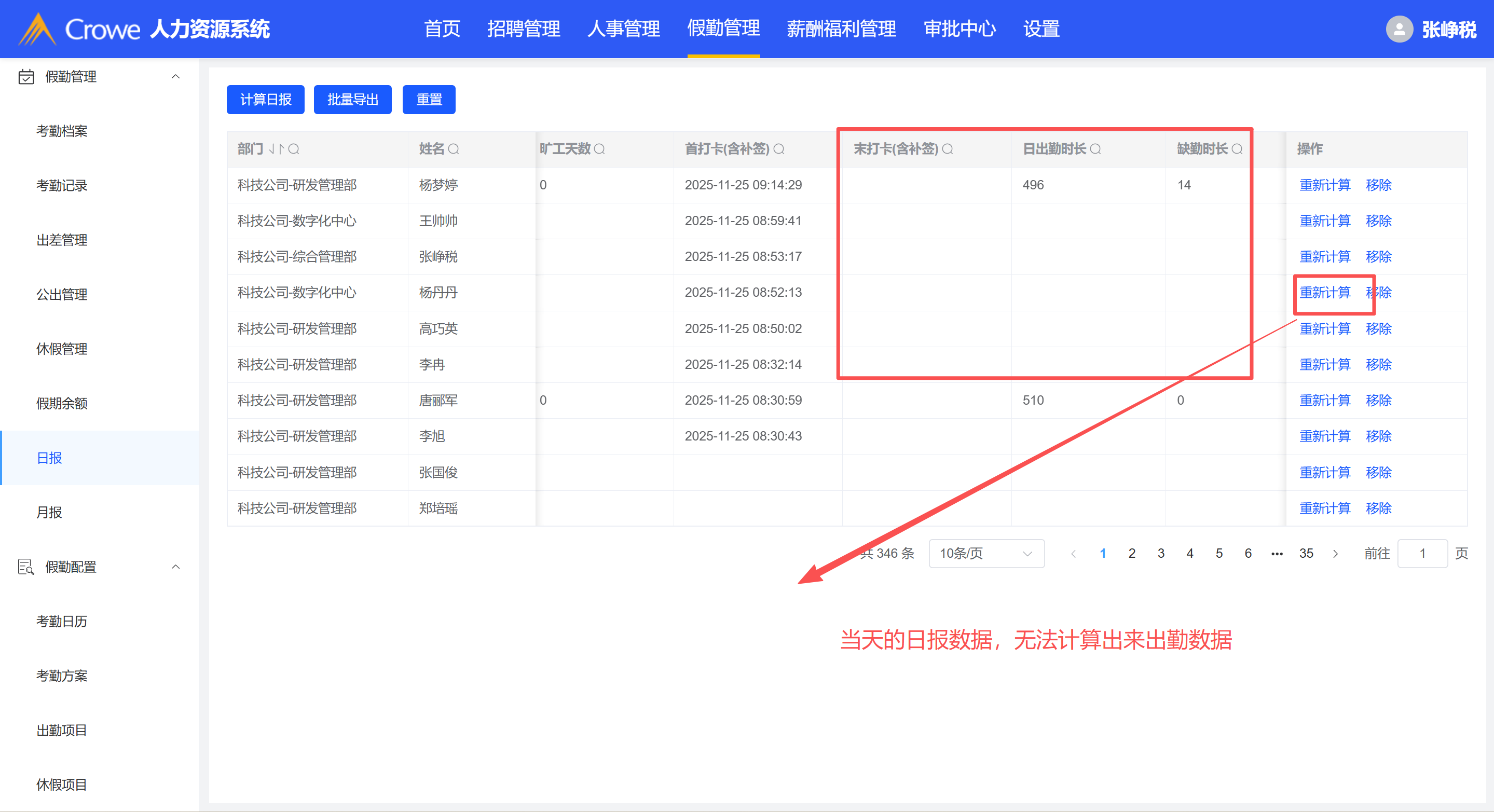This screenshot has width=1494, height=812.
Task: Toggle sort arrows on 部门 column
Action: point(277,149)
